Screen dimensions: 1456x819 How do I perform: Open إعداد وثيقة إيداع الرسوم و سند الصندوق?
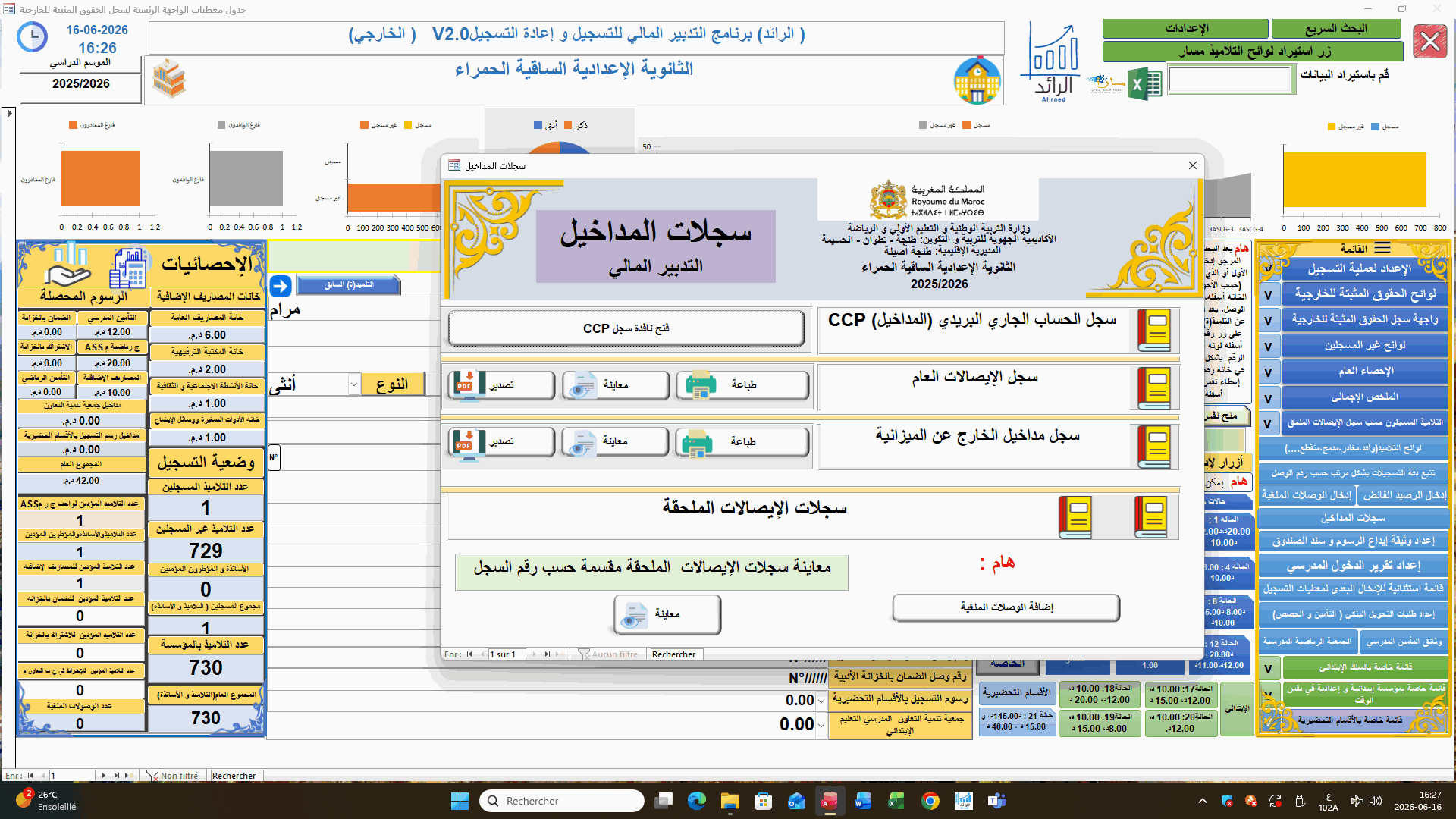pos(1353,541)
